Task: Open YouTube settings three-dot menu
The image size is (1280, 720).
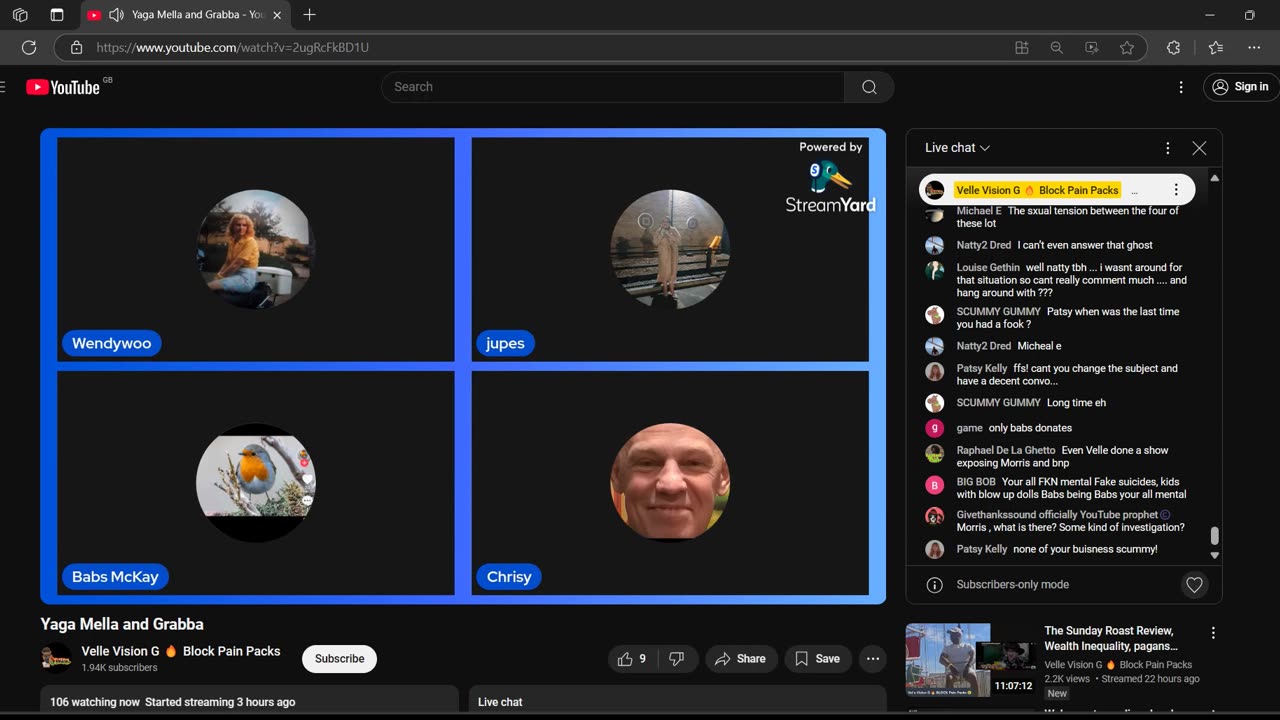Action: coord(1181,87)
